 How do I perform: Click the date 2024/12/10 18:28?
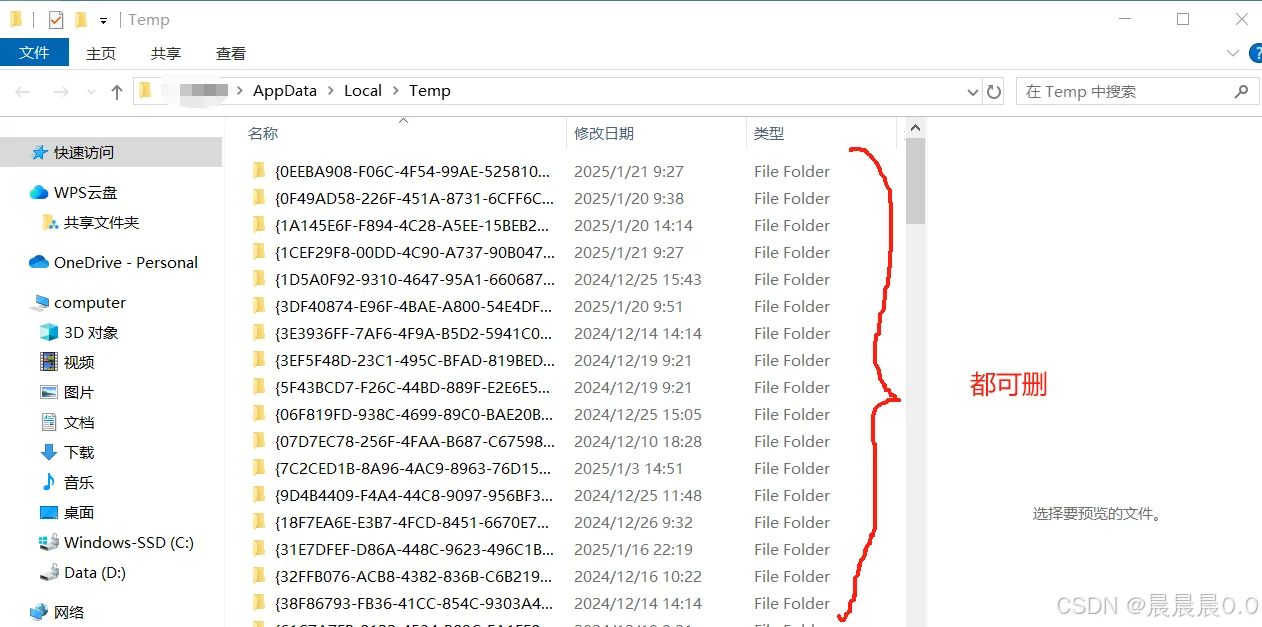point(638,441)
